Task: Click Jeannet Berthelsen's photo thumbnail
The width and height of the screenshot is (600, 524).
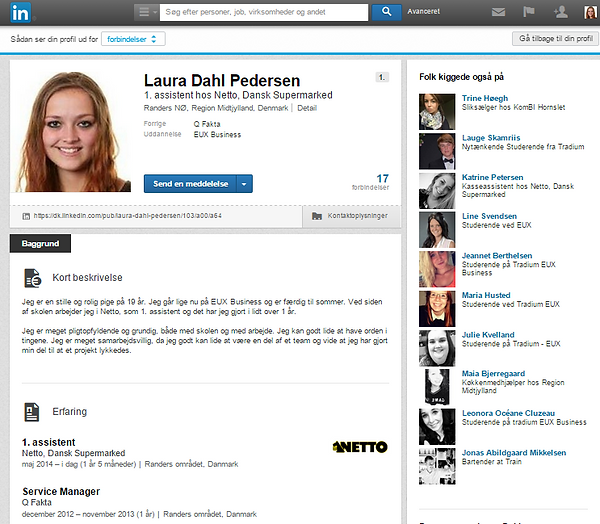Action: [437, 269]
